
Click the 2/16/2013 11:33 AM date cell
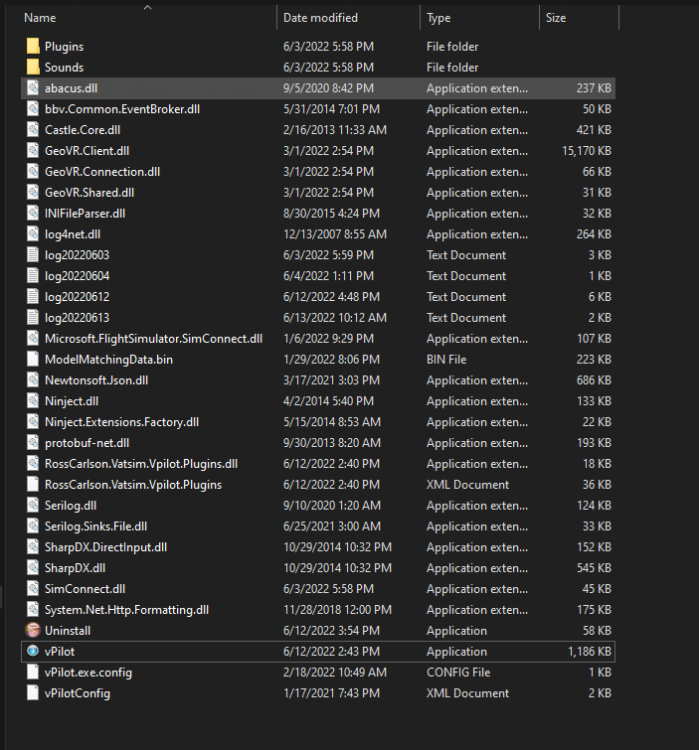[335, 130]
